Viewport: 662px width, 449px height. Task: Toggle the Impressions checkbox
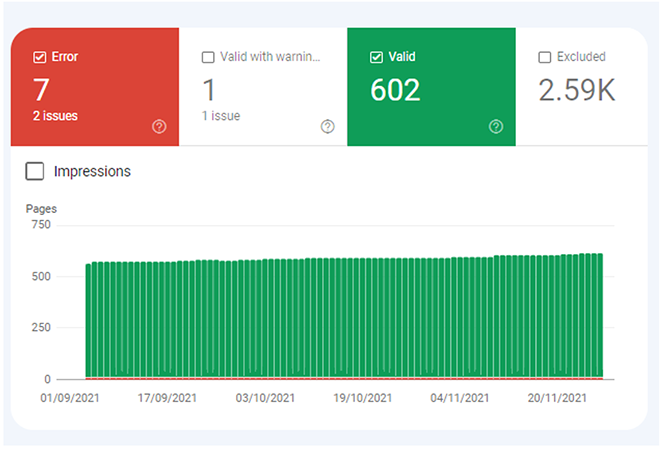[35, 171]
